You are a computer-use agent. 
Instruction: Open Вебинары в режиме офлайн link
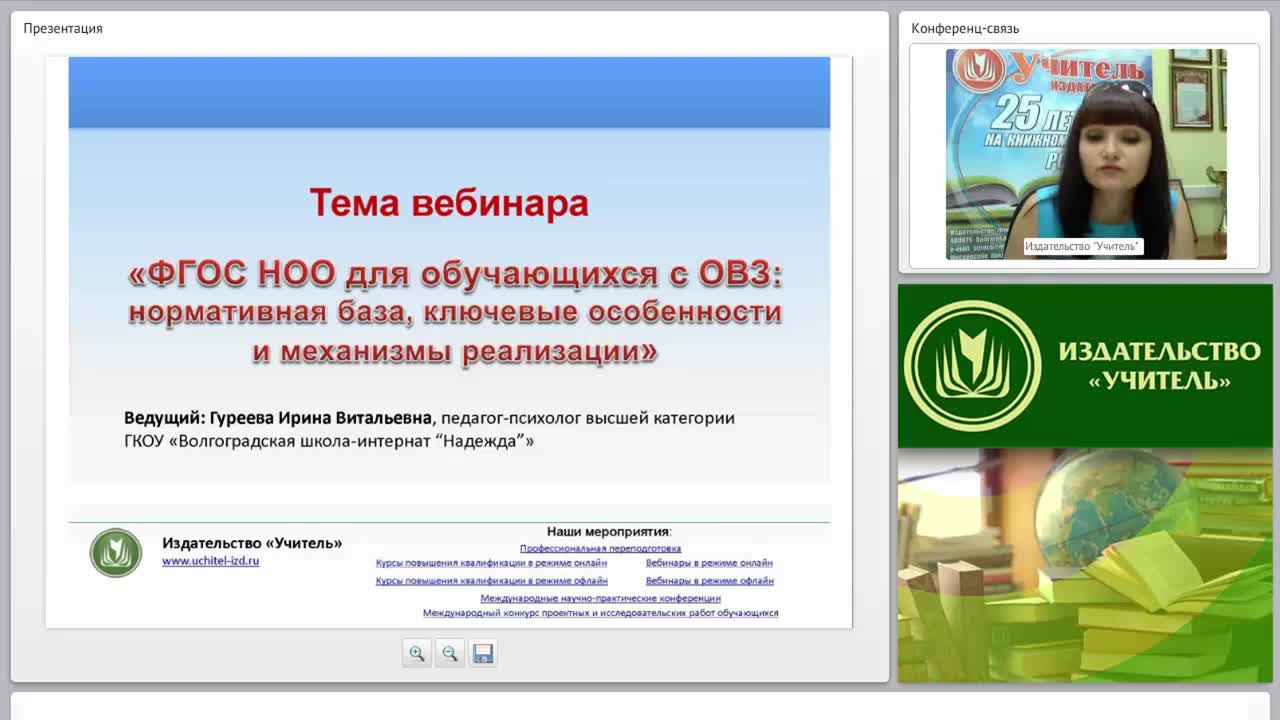pyautogui.click(x=709, y=580)
